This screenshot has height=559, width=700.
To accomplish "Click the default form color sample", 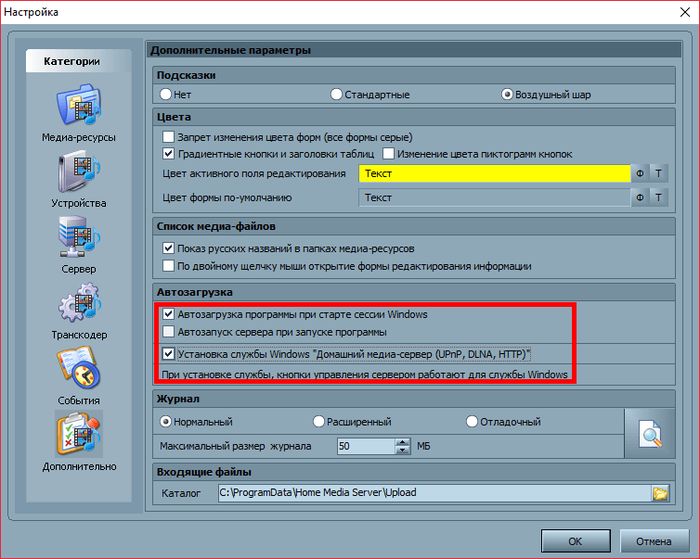I will pos(495,197).
